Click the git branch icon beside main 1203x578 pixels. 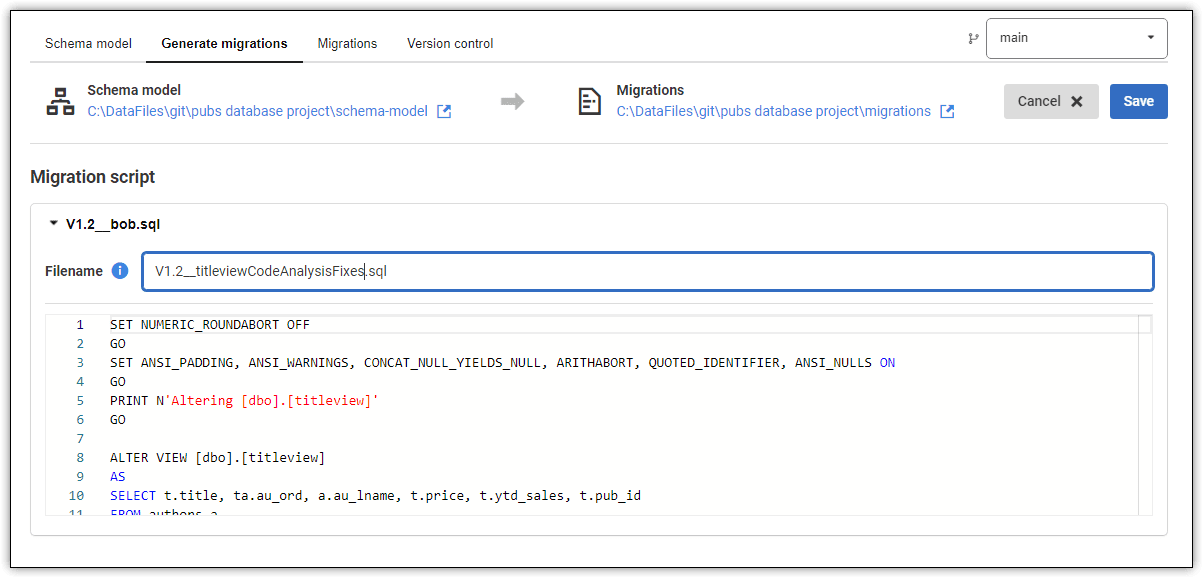pyautogui.click(x=973, y=38)
